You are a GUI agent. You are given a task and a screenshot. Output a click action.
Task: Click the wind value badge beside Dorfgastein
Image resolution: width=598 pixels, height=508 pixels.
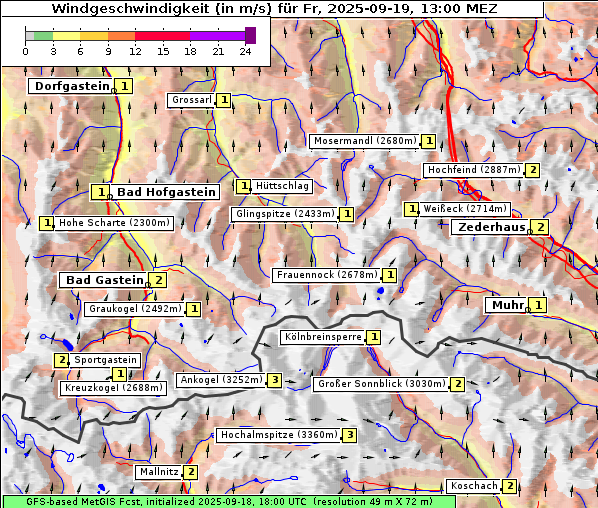[x=124, y=86]
